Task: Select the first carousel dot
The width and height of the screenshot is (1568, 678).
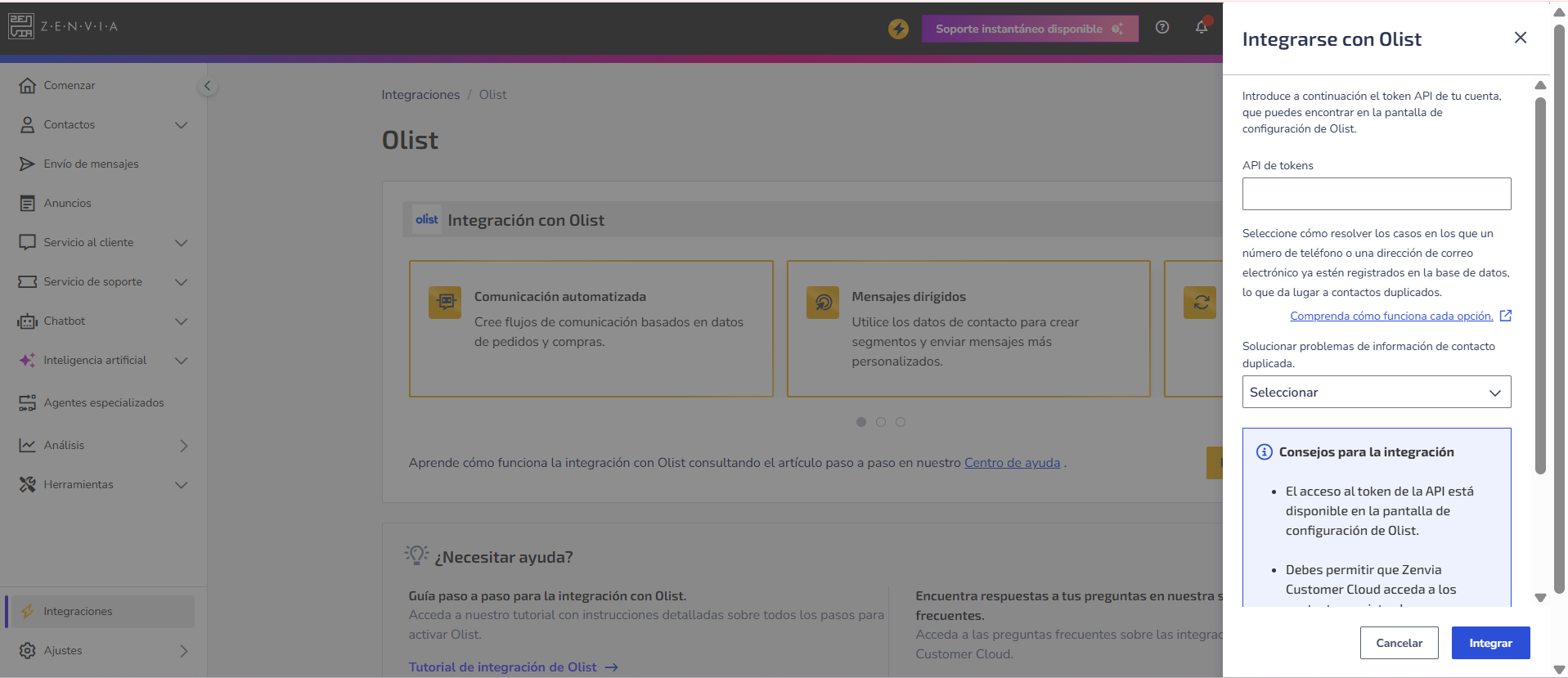Action: coord(861,422)
